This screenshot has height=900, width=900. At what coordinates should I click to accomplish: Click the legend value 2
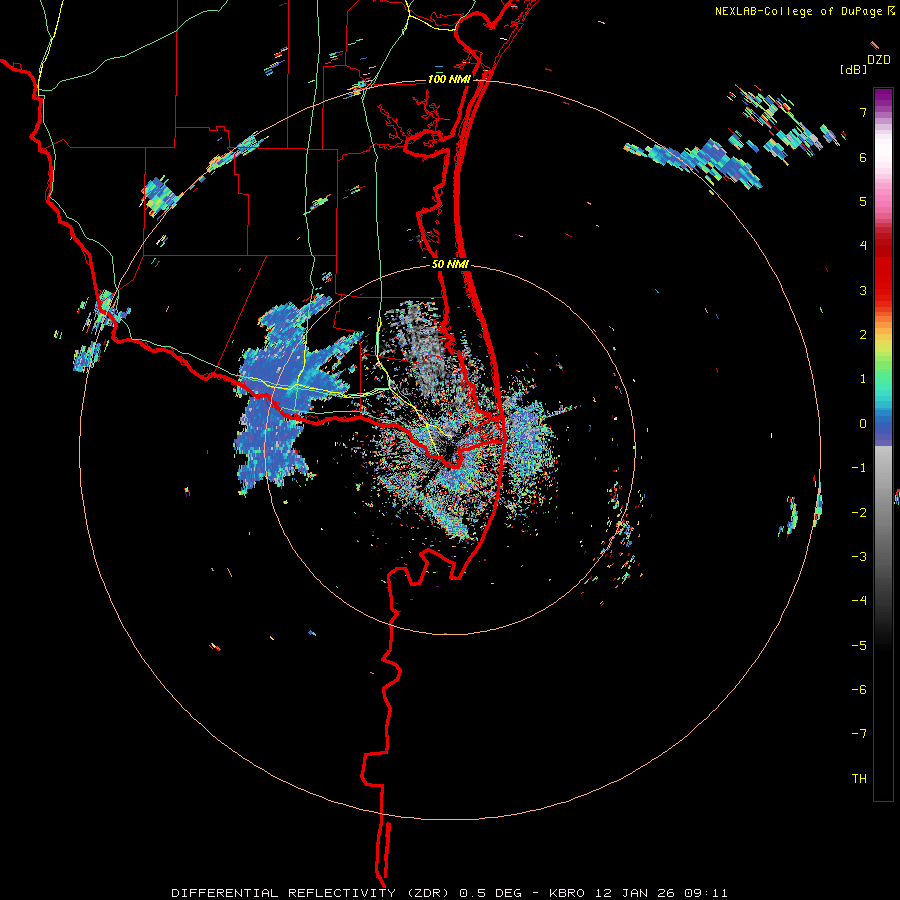(863, 335)
